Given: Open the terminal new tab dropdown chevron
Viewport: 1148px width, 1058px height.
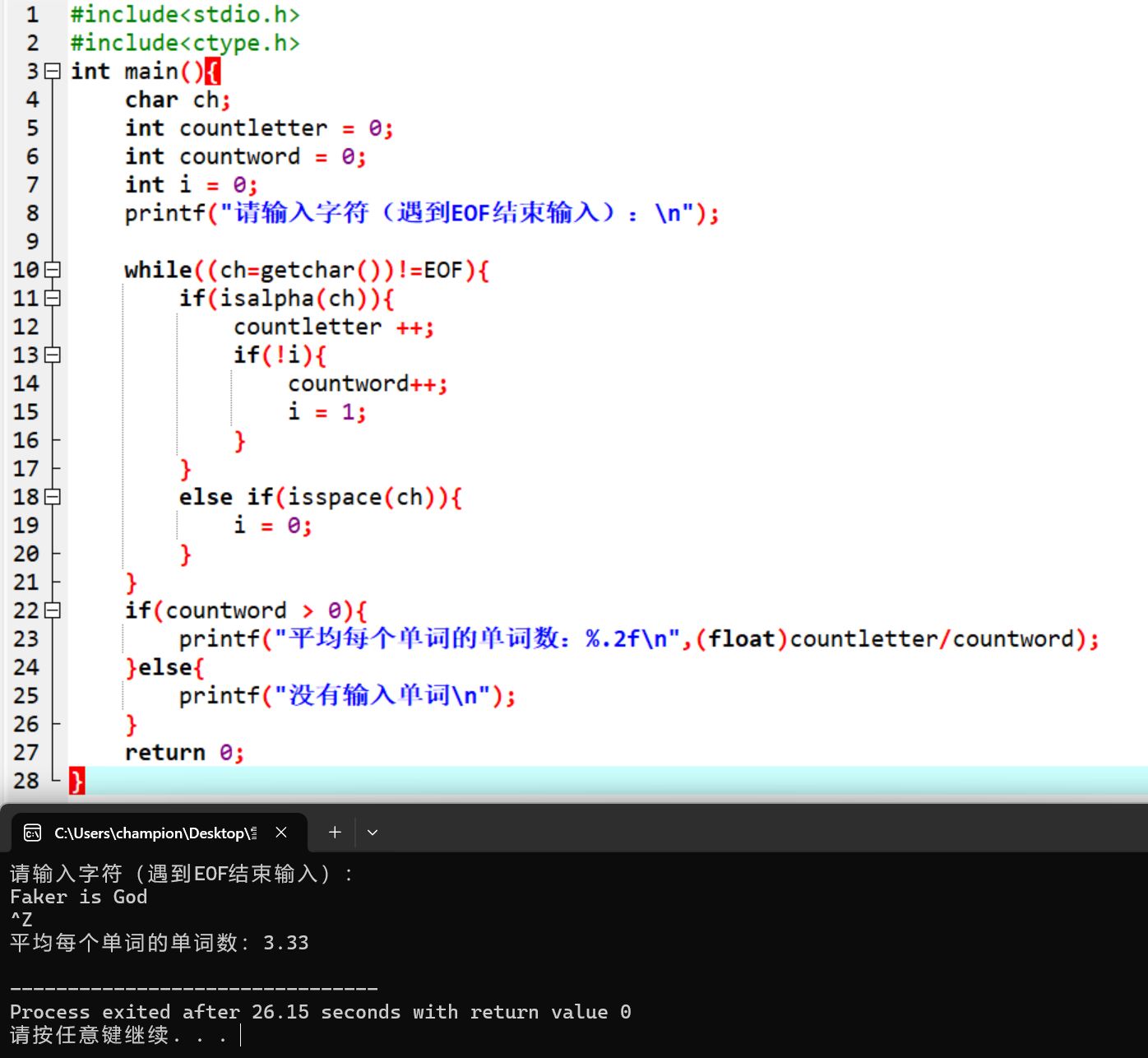Looking at the screenshot, I should tap(373, 833).
